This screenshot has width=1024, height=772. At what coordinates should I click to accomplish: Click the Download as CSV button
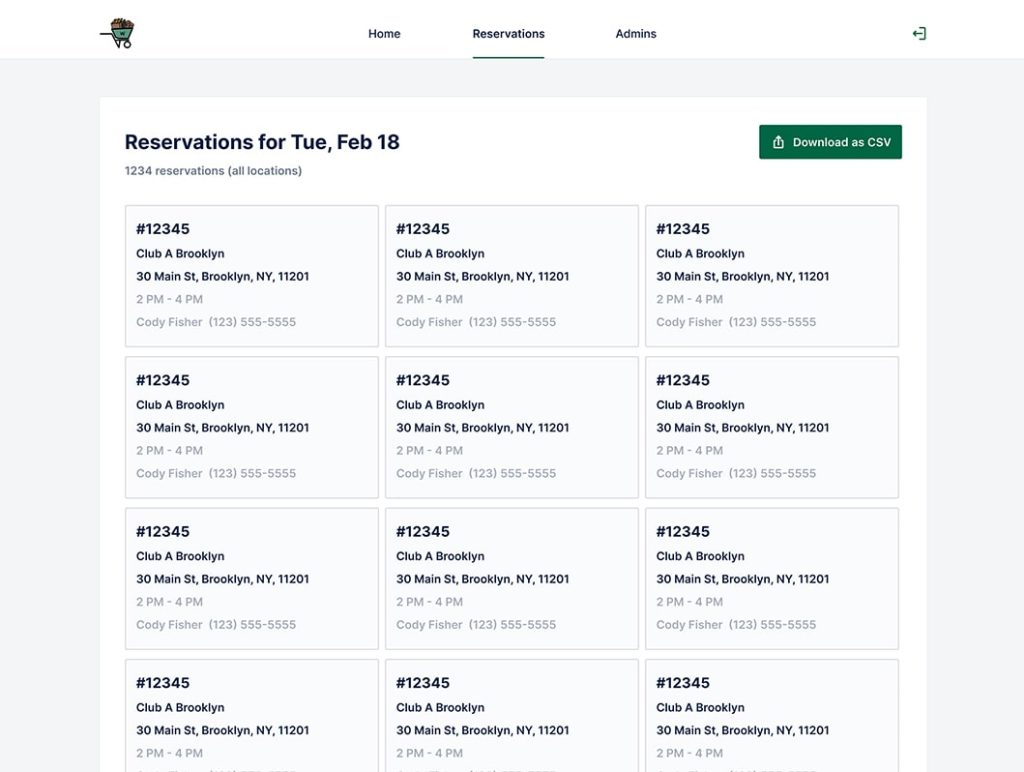tap(830, 142)
